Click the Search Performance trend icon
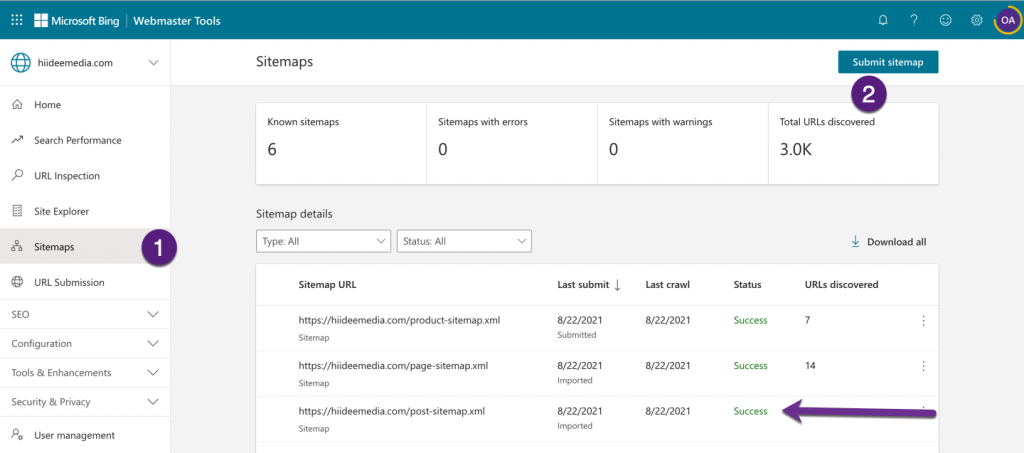 [x=18, y=140]
